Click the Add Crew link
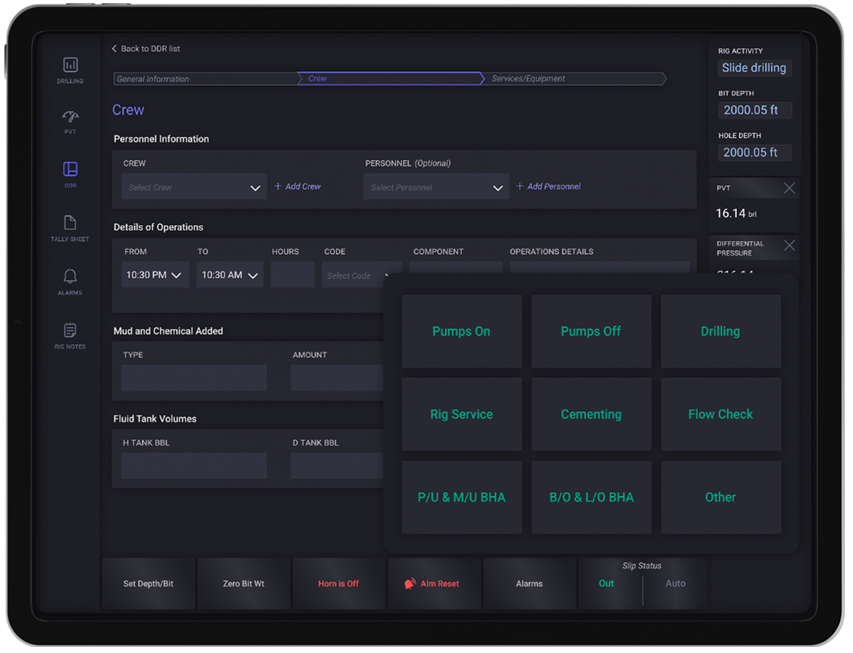 click(298, 186)
